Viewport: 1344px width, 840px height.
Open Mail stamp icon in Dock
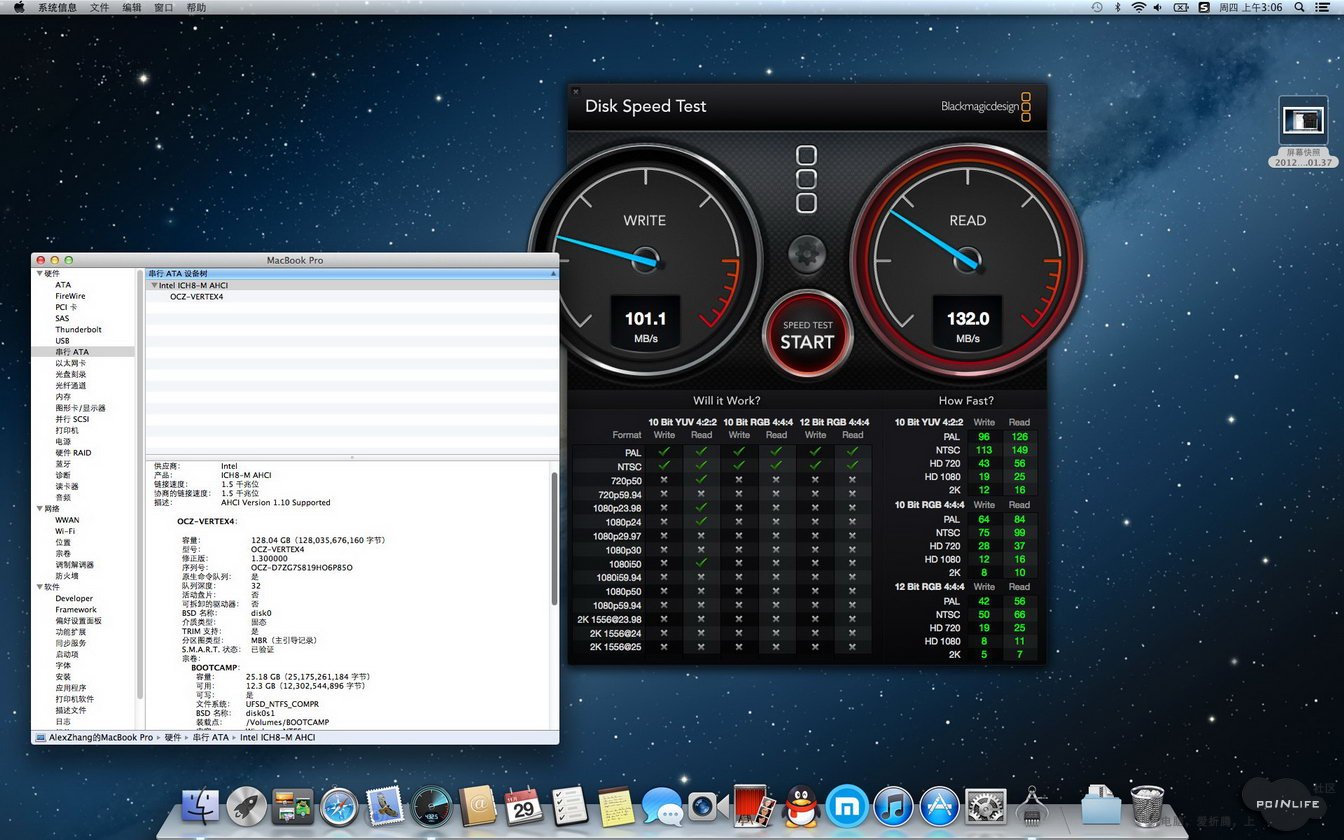click(x=385, y=806)
